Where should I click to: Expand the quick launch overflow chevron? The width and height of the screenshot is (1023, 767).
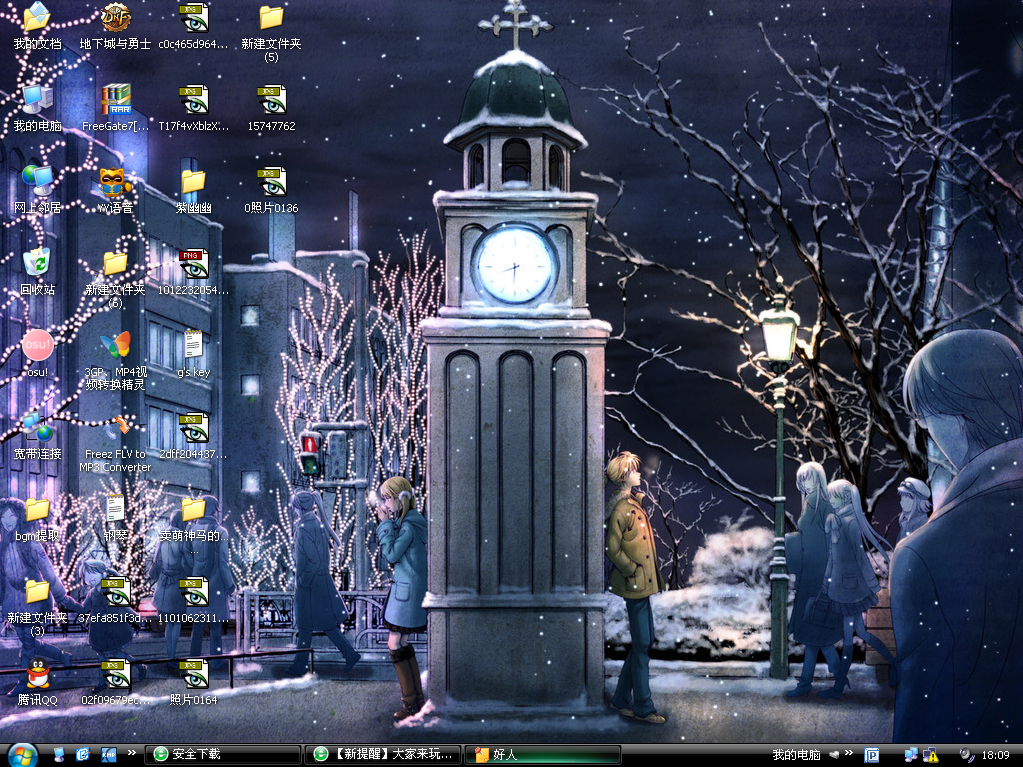(131, 753)
